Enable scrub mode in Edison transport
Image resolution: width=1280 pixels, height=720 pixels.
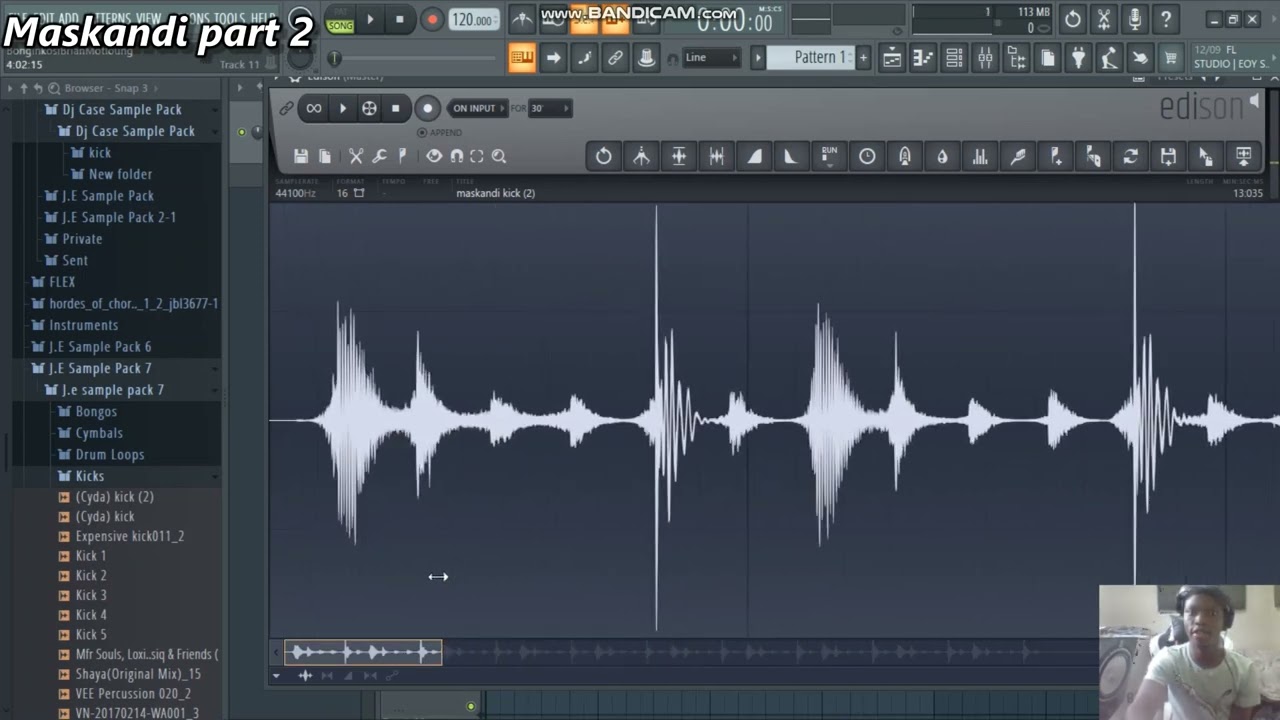point(369,108)
